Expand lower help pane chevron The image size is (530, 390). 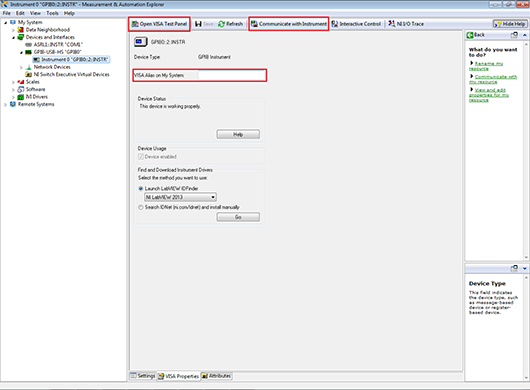[x=525, y=268]
